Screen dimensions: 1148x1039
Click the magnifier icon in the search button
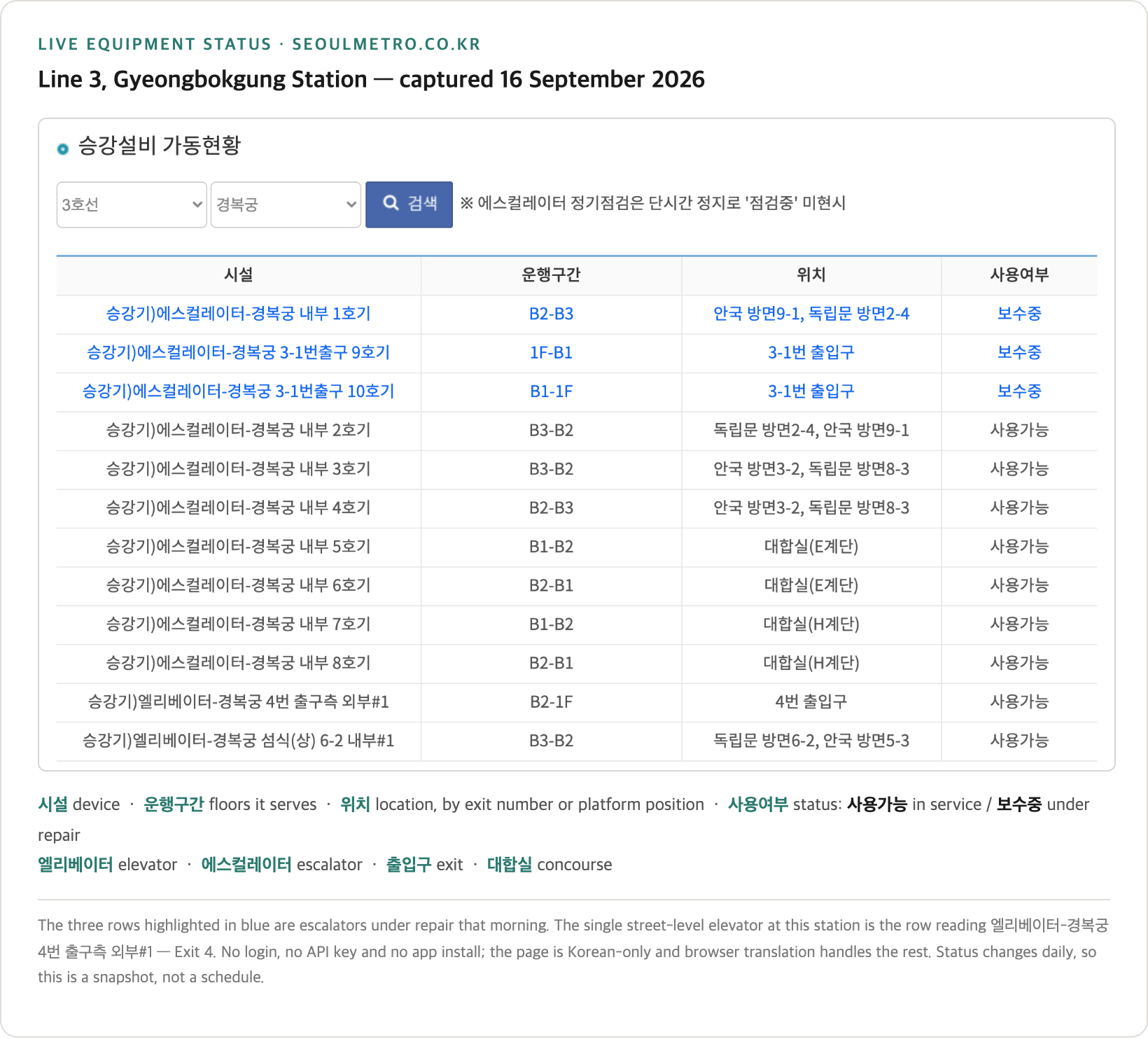coord(391,203)
